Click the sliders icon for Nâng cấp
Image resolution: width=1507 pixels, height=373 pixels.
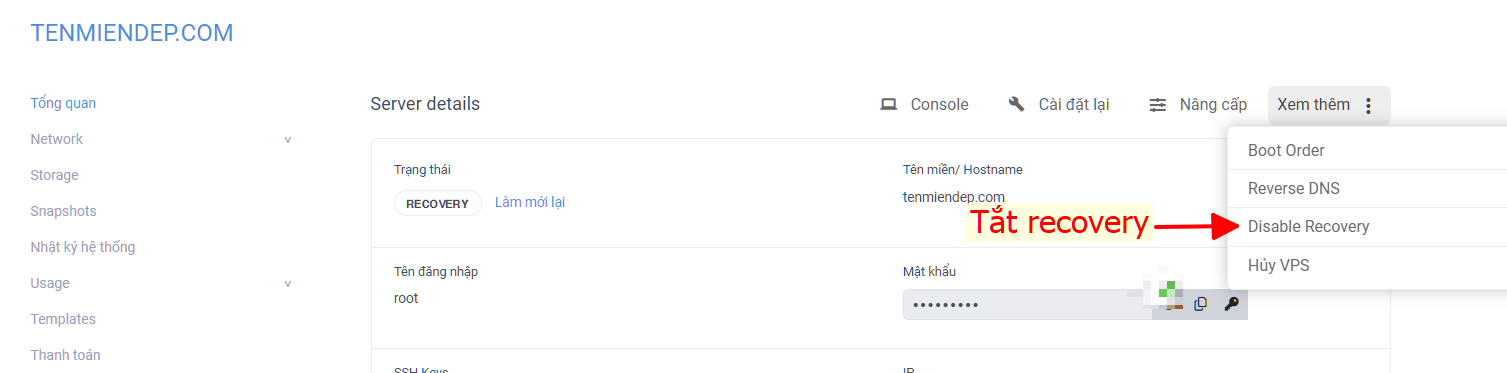click(1158, 105)
